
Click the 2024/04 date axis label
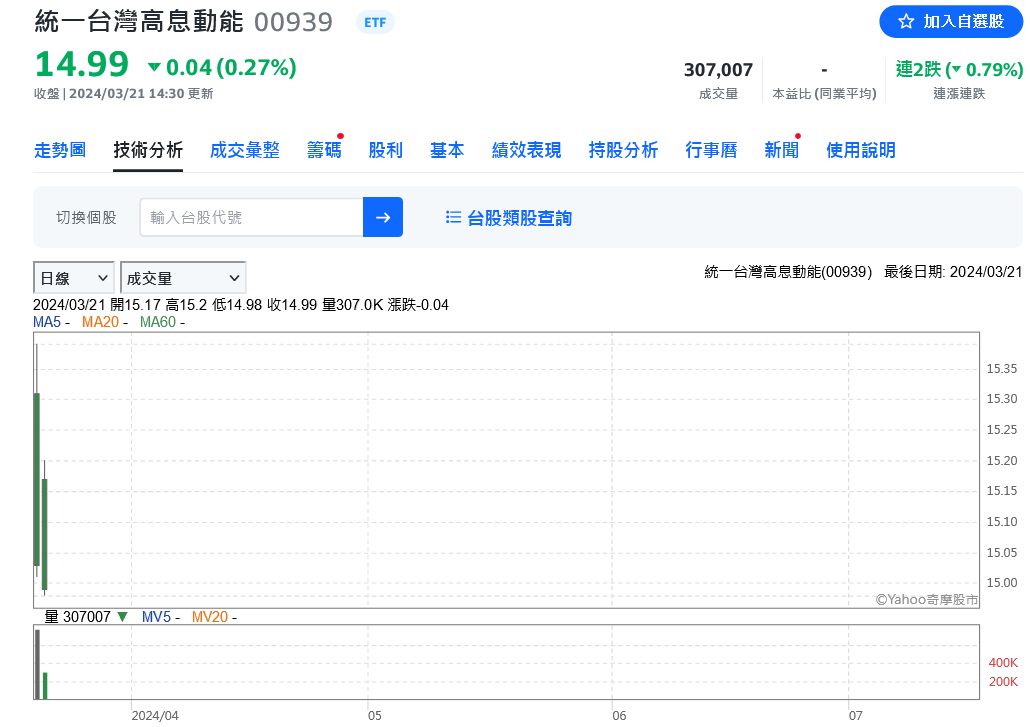click(155, 715)
